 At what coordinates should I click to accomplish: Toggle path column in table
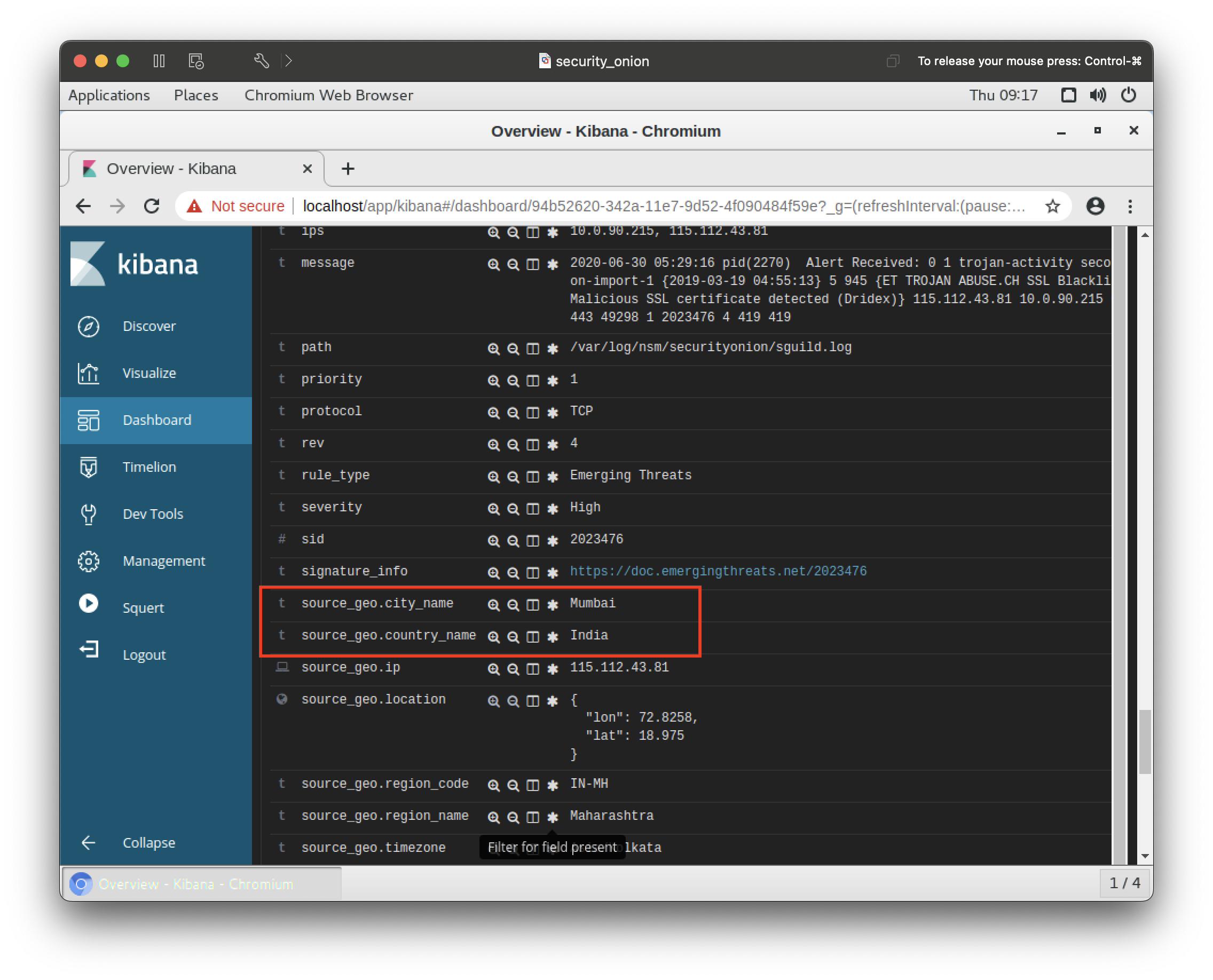[532, 349]
